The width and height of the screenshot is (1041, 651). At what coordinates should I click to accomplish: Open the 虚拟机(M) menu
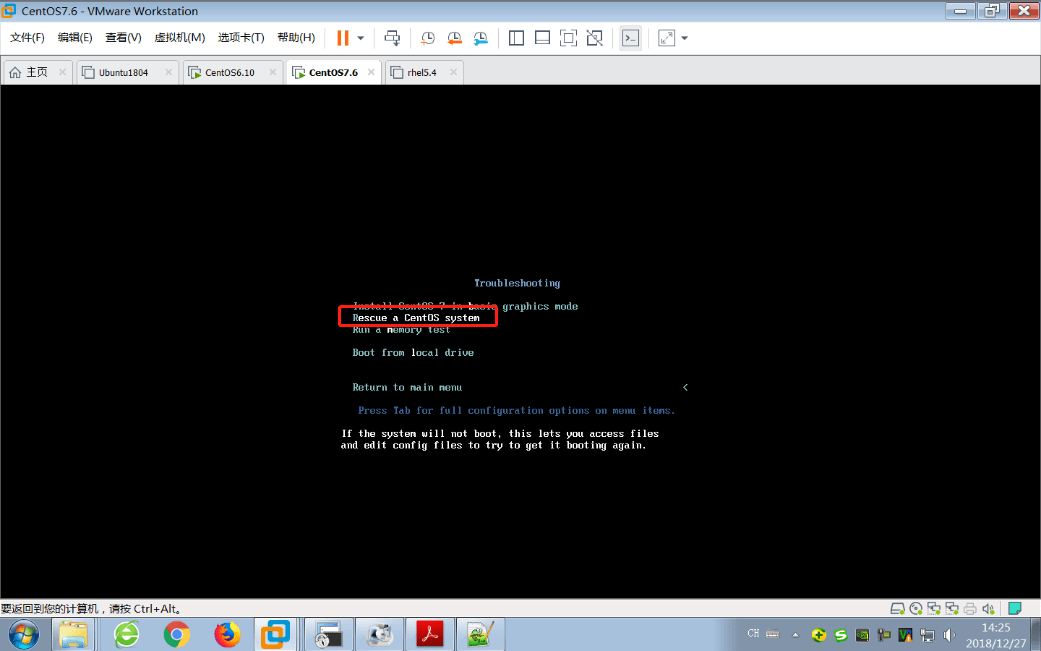pyautogui.click(x=179, y=38)
